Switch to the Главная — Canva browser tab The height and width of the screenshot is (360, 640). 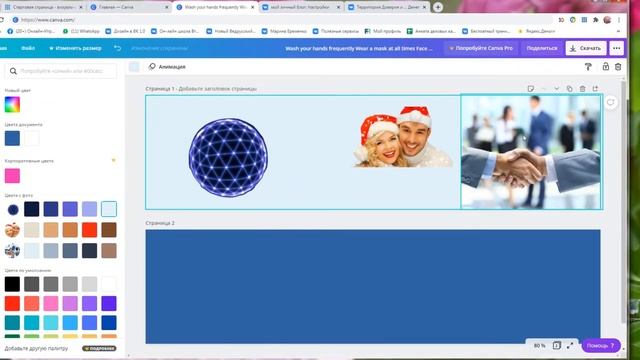pos(129,7)
